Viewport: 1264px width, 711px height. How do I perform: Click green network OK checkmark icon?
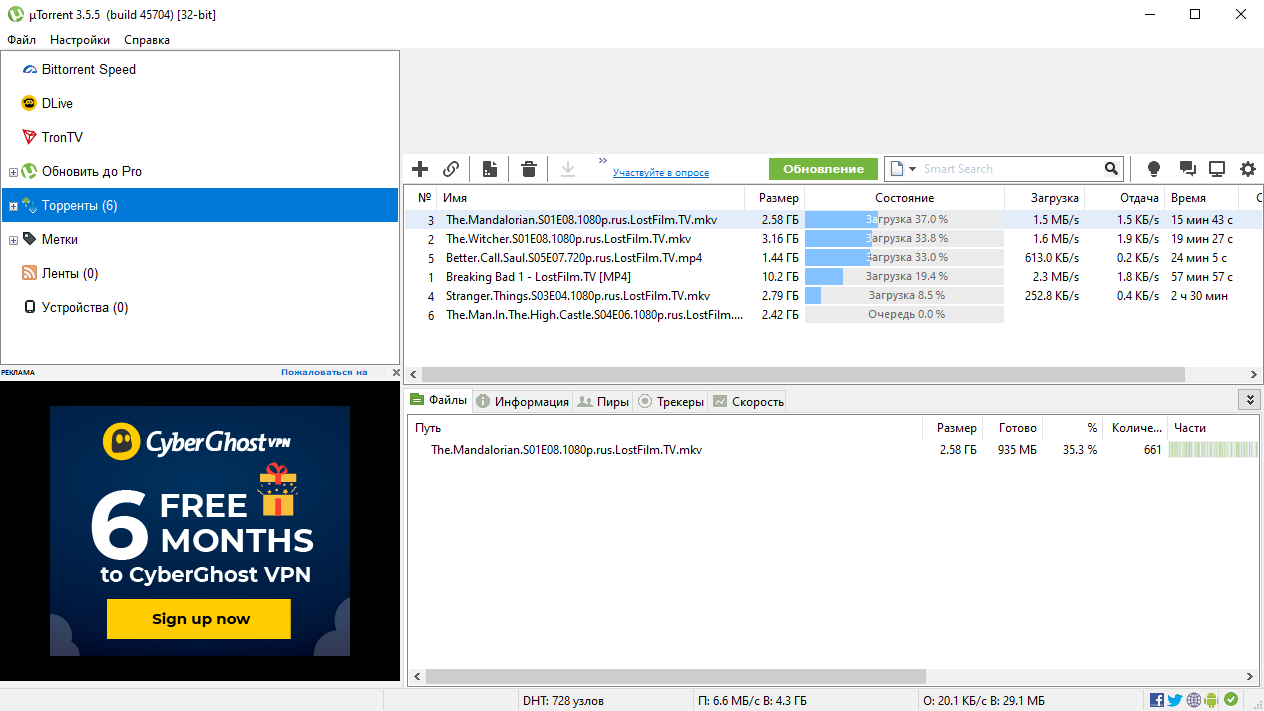coord(1231,700)
